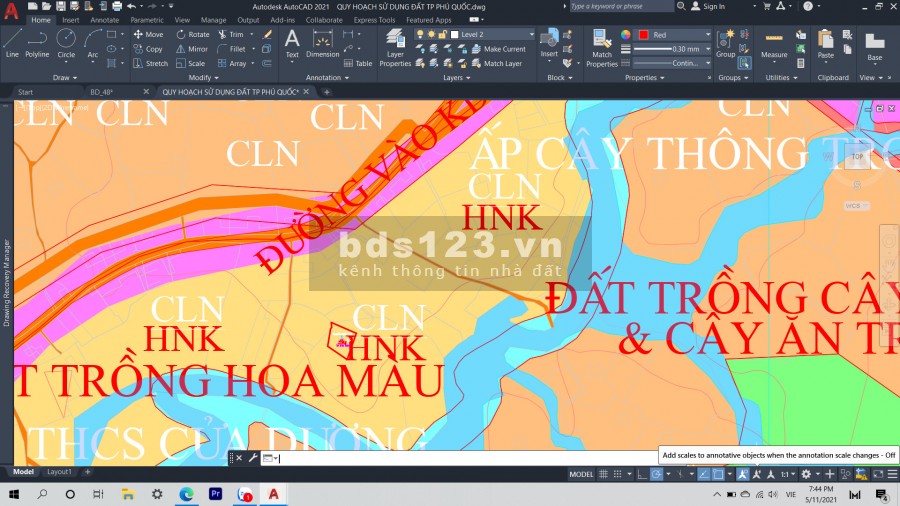This screenshot has height=506, width=900.
Task: Toggle snap mode in status bar
Action: pyautogui.click(x=618, y=474)
